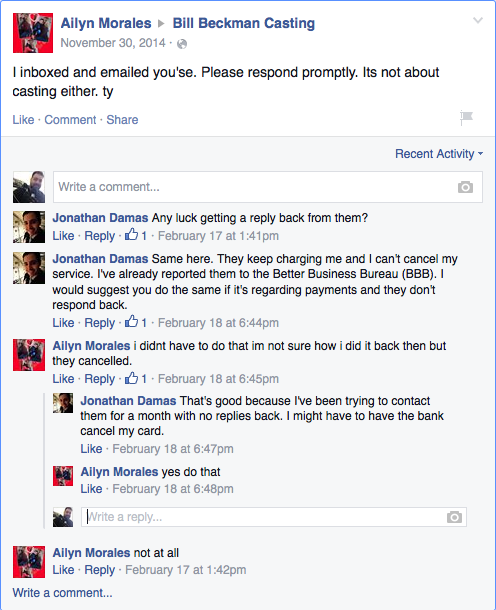Click camera icon in the reply box

[x=454, y=517]
